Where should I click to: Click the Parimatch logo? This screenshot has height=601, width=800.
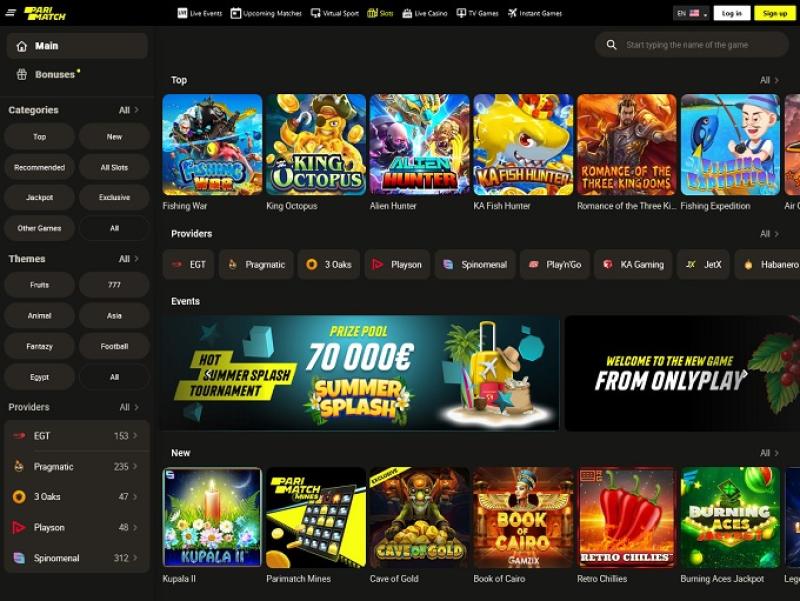(x=46, y=13)
